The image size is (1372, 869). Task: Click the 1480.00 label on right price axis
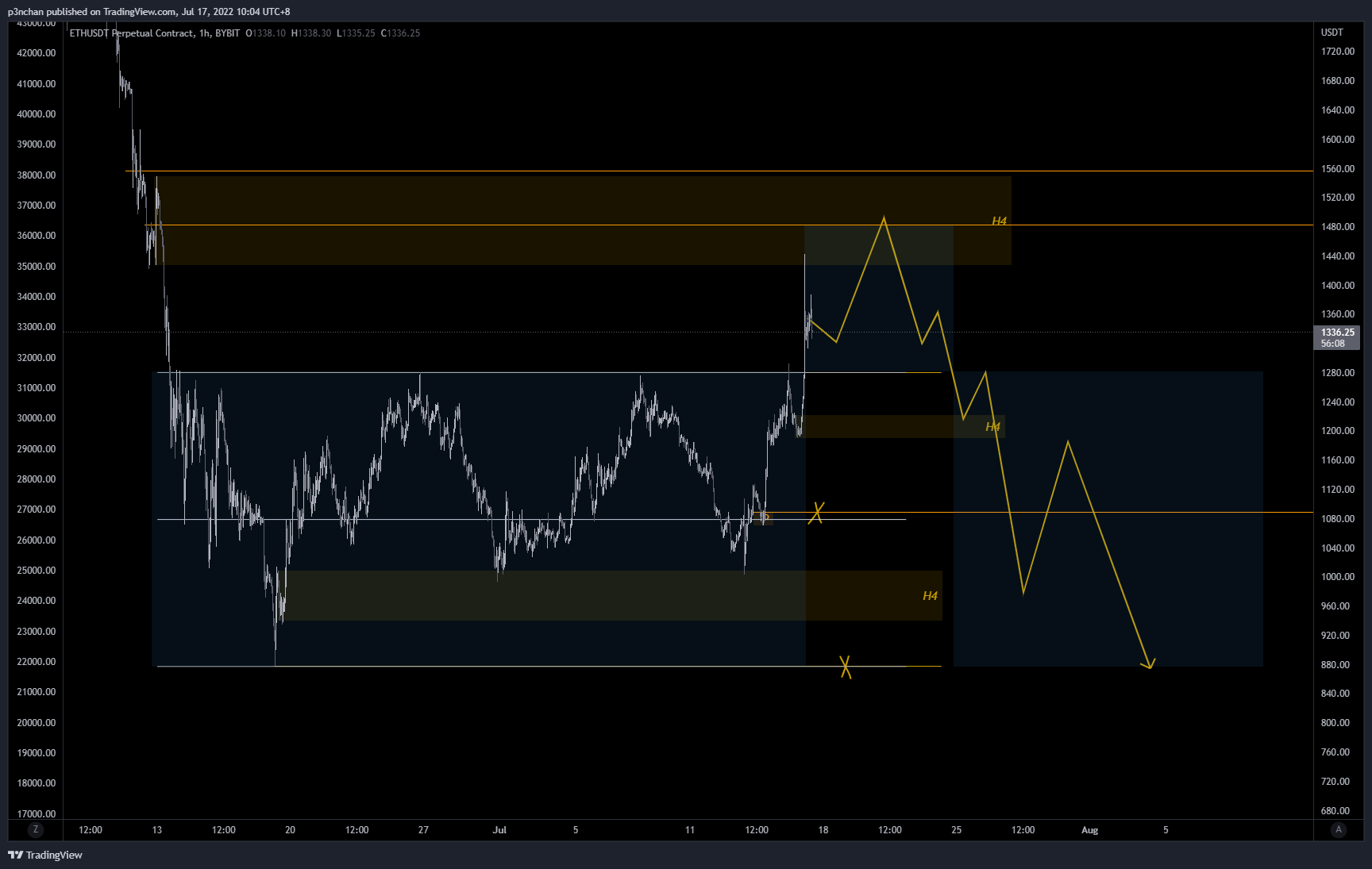pyautogui.click(x=1337, y=227)
